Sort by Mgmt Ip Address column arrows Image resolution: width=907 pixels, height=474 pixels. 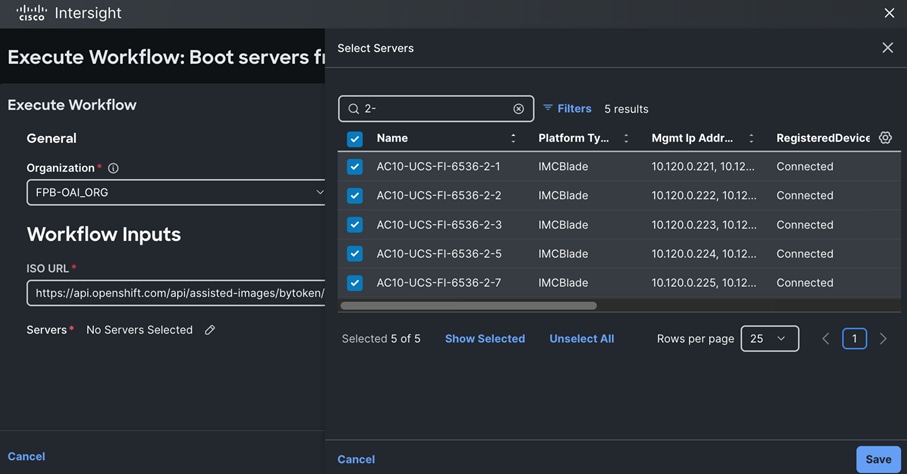751,138
